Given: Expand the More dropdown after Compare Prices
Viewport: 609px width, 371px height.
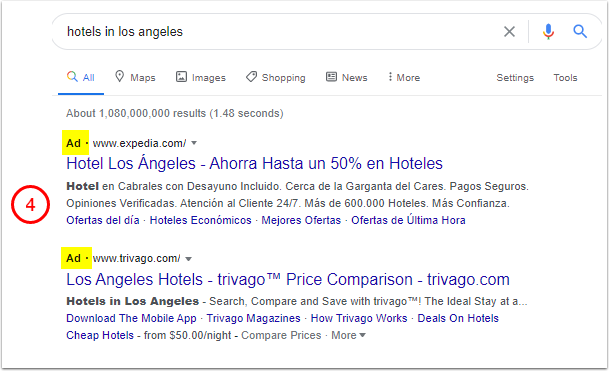Looking at the screenshot, I should click(348, 335).
